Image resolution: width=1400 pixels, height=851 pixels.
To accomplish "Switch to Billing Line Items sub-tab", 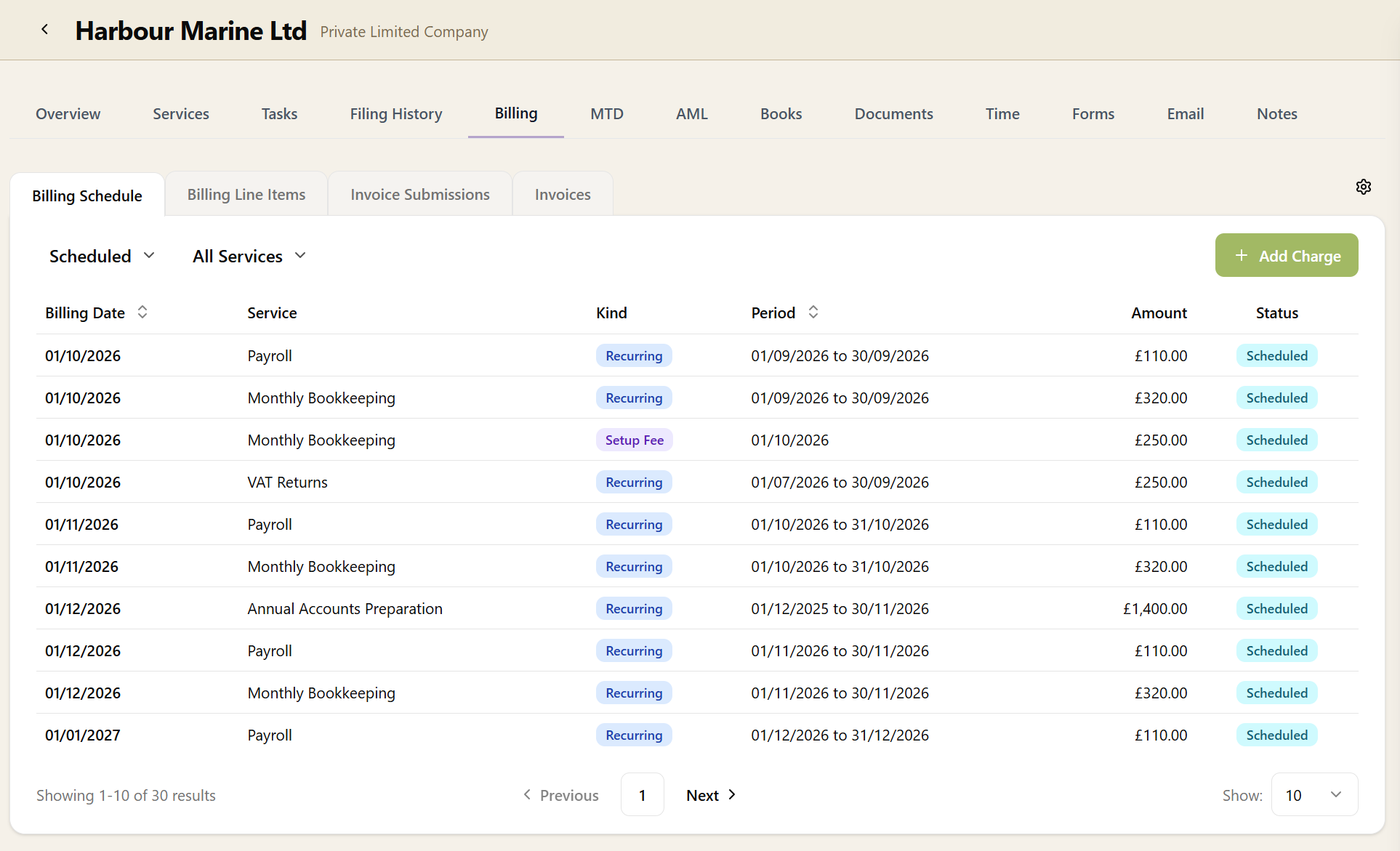I will [246, 195].
